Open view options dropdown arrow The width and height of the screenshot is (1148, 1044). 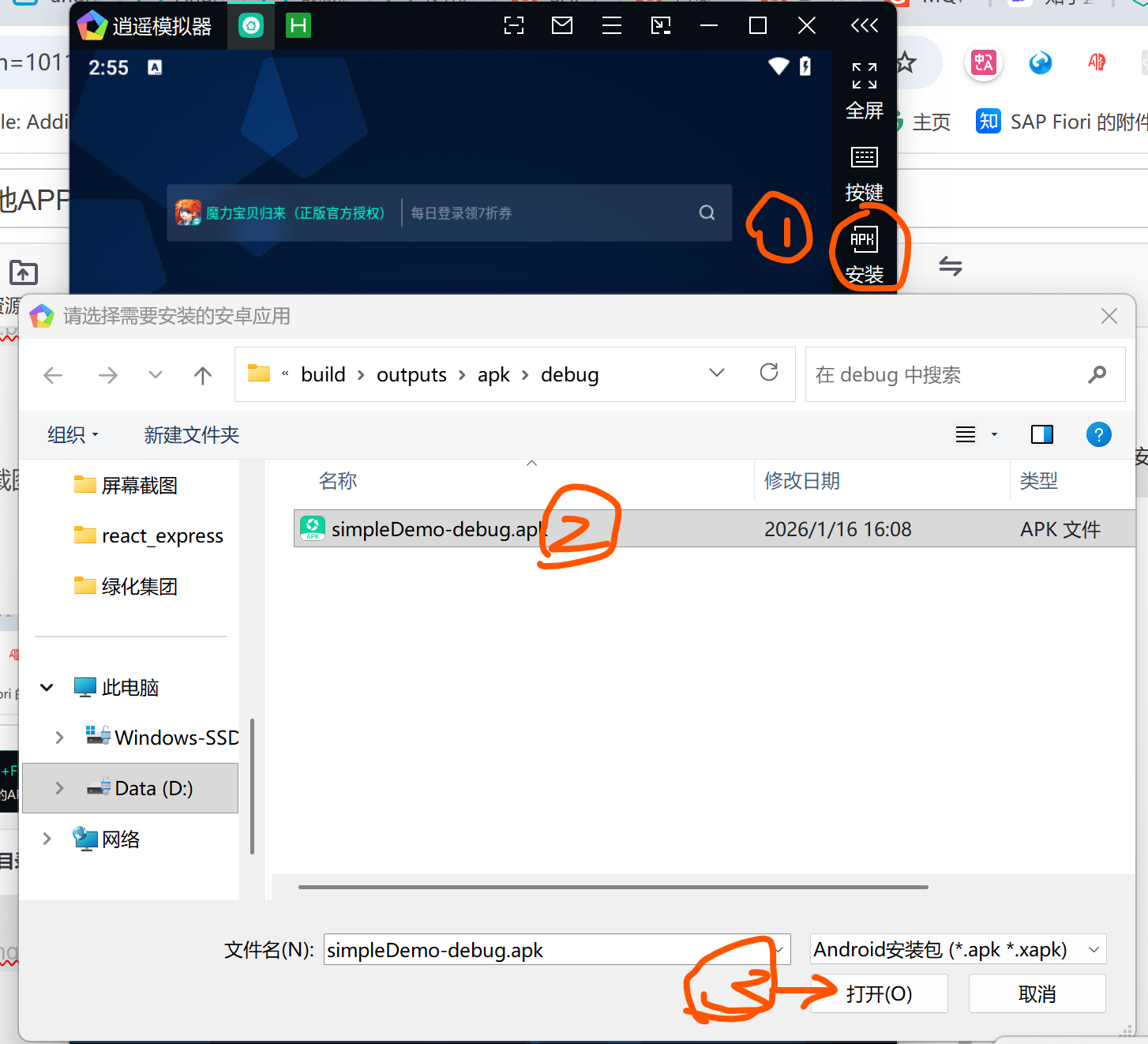click(994, 434)
